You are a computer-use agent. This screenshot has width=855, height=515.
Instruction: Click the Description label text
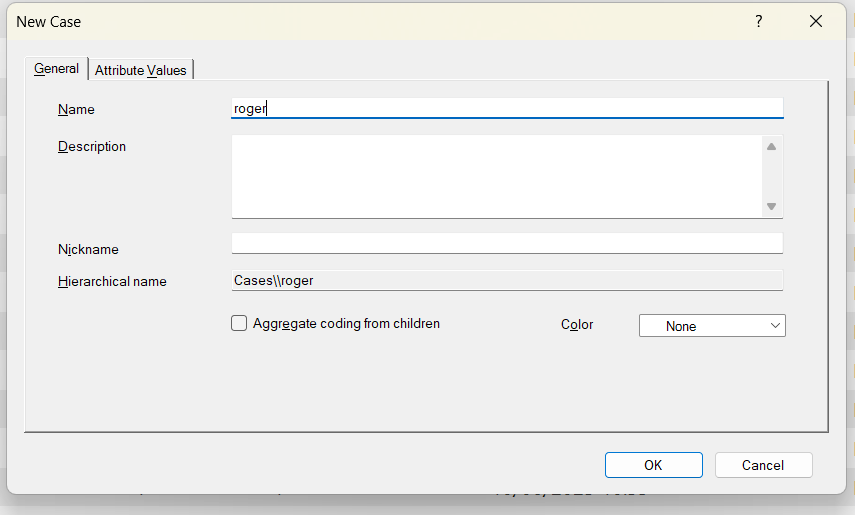[x=92, y=147]
